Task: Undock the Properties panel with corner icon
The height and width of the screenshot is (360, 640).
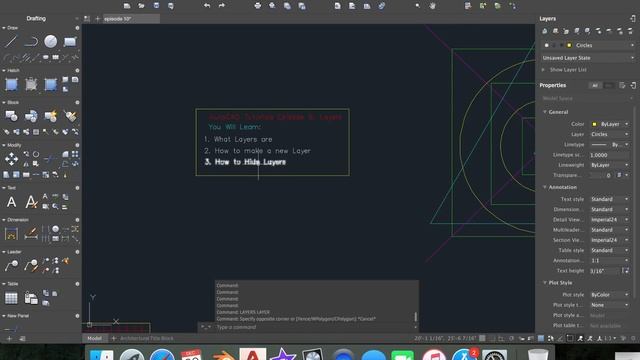Action: (633, 85)
